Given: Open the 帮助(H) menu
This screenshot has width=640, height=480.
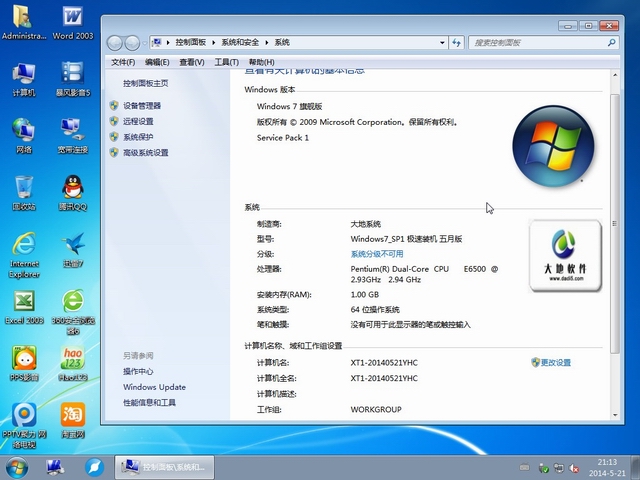Looking at the screenshot, I should 261,62.
